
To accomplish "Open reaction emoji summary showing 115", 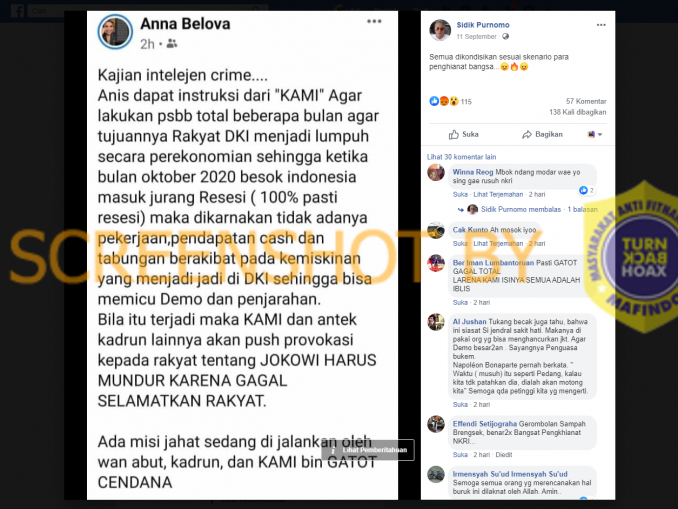I will coord(450,102).
